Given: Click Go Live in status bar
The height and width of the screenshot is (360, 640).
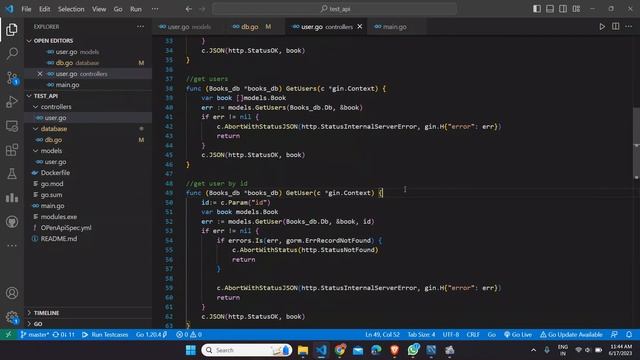Looking at the screenshot, I should pos(518,334).
